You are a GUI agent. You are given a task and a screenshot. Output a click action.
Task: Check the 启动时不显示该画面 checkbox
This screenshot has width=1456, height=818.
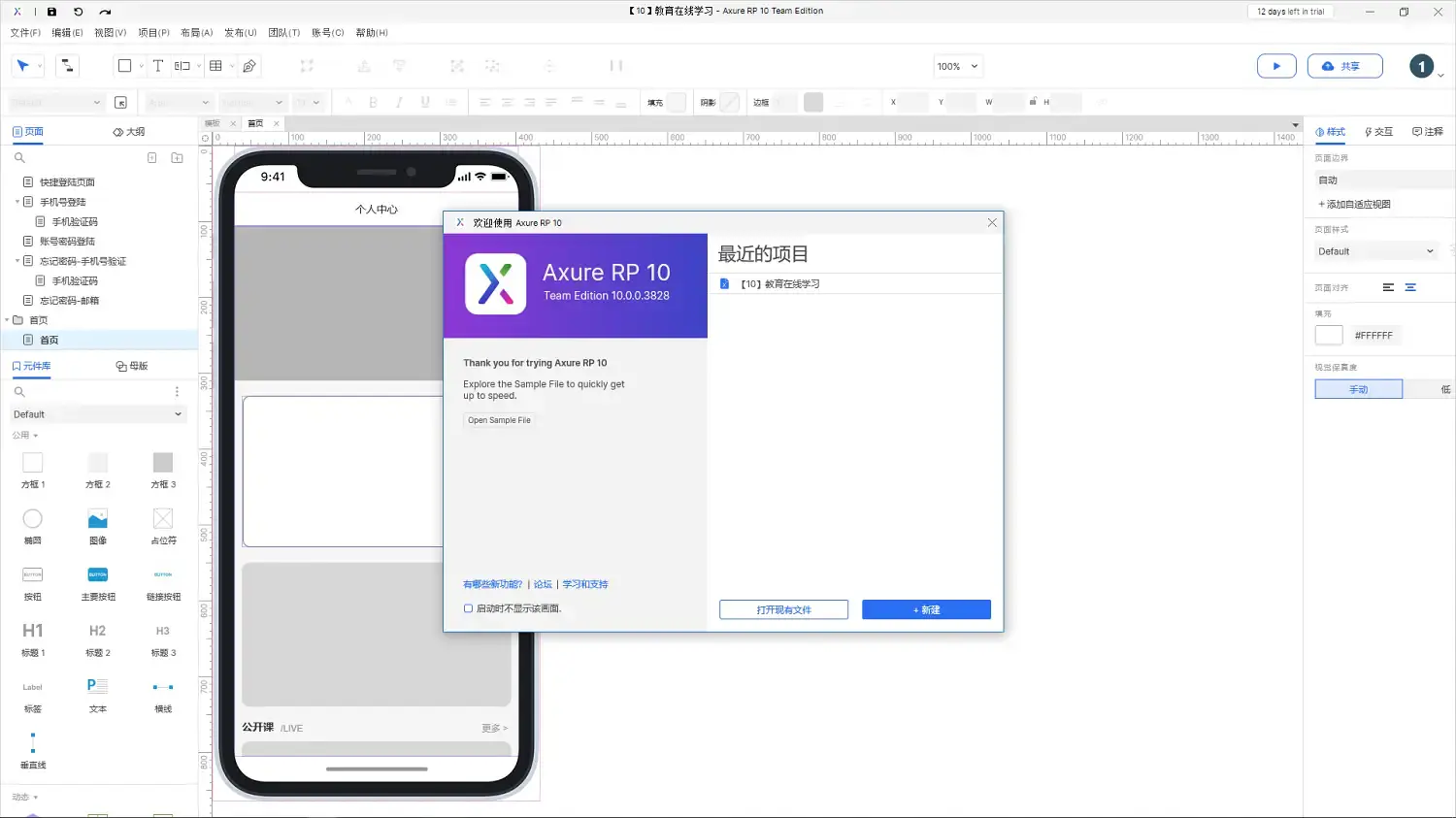pos(468,608)
